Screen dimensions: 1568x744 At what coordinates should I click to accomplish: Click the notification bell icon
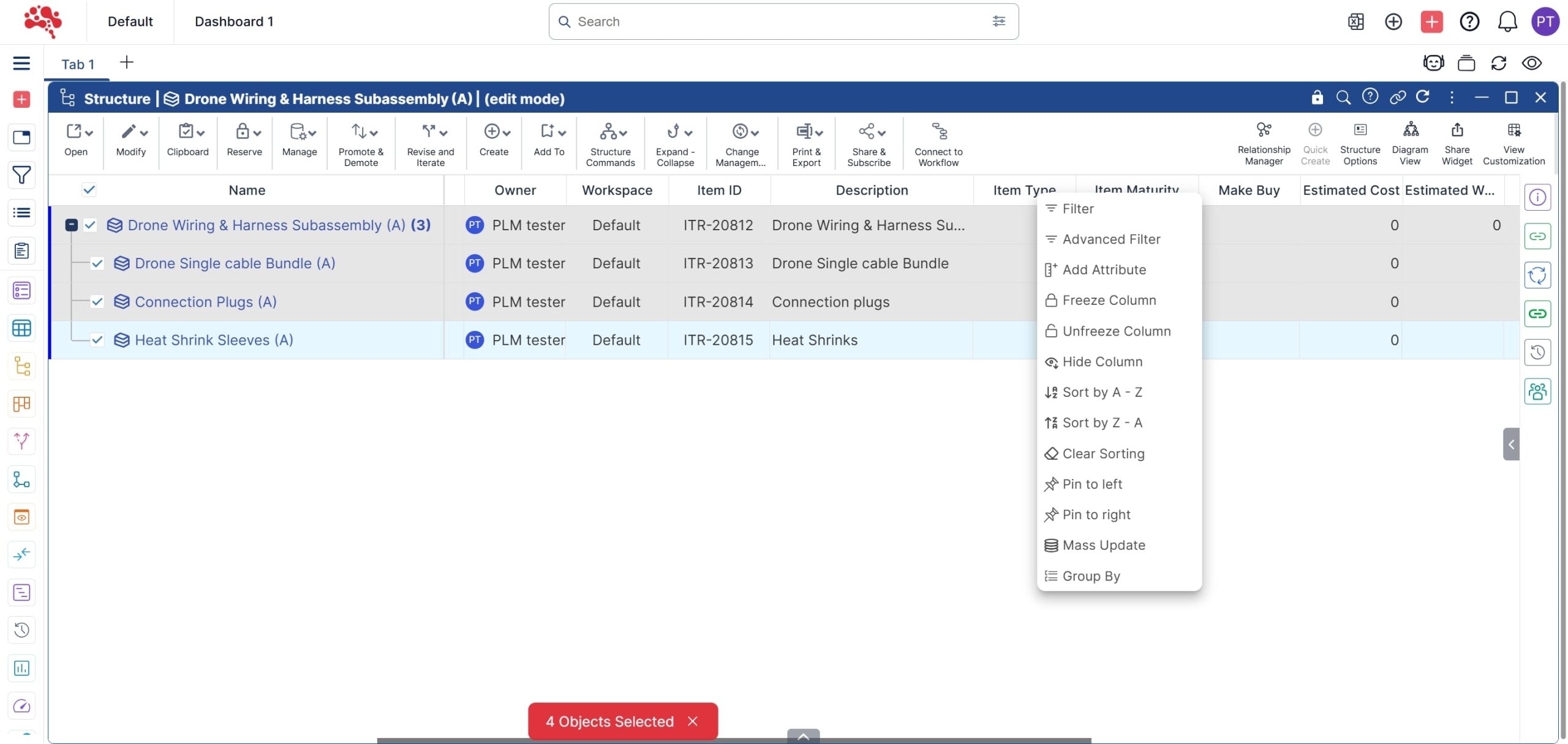pyautogui.click(x=1507, y=22)
